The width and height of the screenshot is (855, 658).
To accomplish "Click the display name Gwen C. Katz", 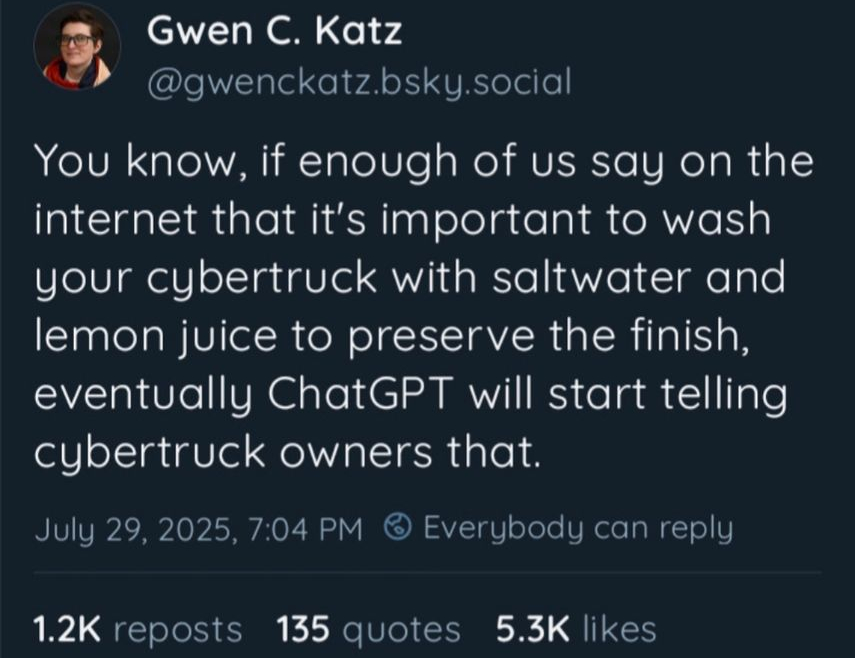I will [274, 32].
